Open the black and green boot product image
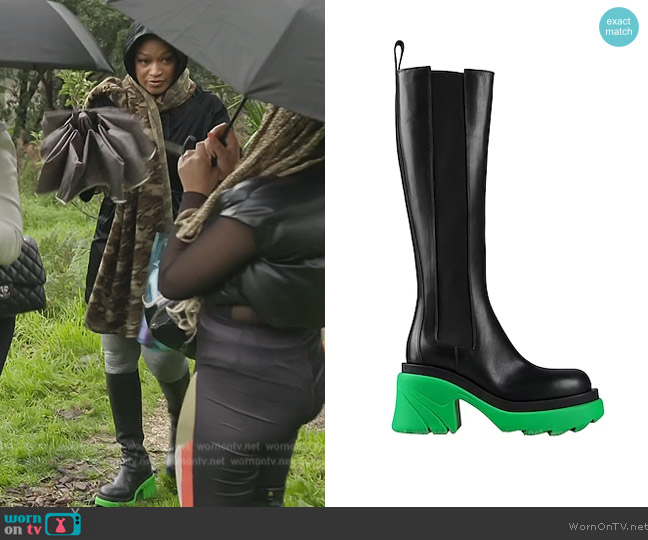This screenshot has height=540, width=648. pos(498,238)
